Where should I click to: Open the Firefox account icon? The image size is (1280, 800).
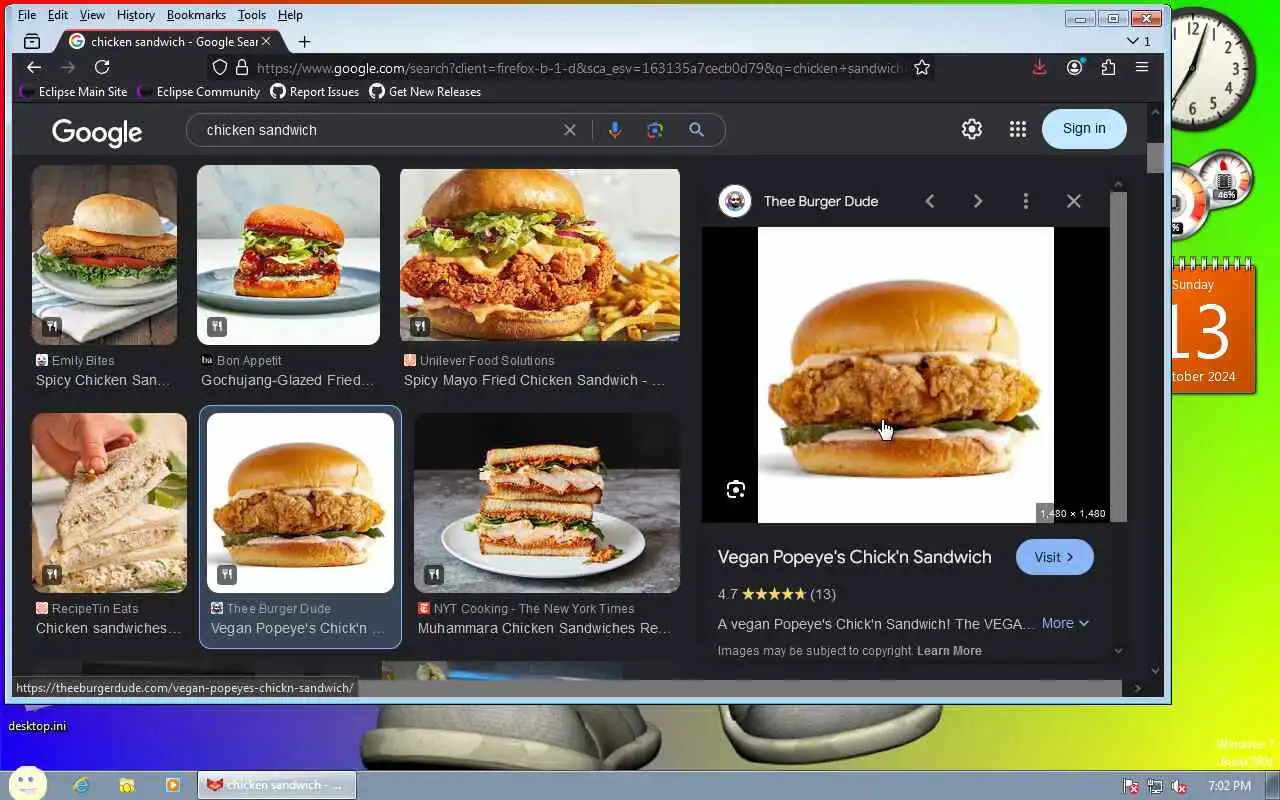(x=1075, y=67)
